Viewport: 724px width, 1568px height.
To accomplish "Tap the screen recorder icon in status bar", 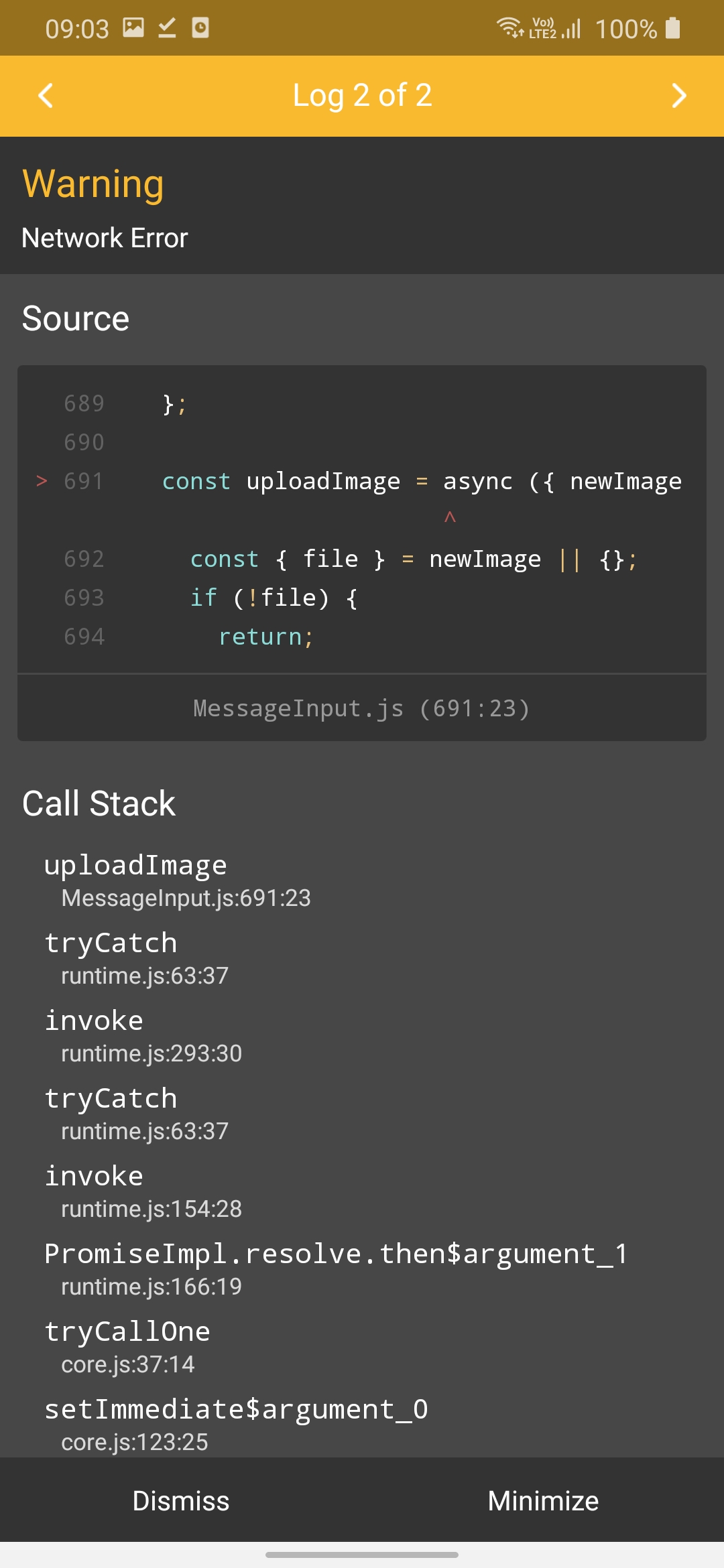I will (x=200, y=27).
